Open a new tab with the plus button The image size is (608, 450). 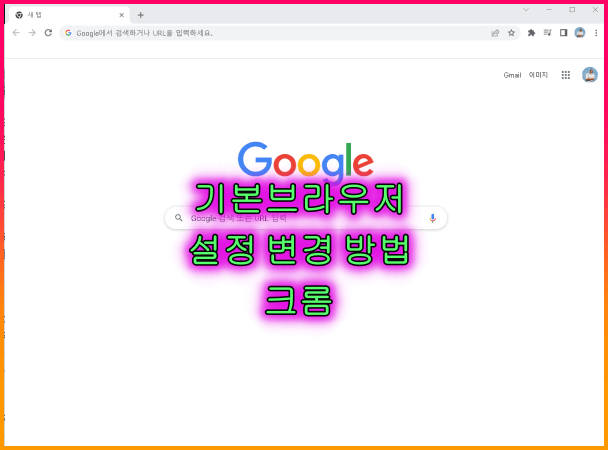141,15
